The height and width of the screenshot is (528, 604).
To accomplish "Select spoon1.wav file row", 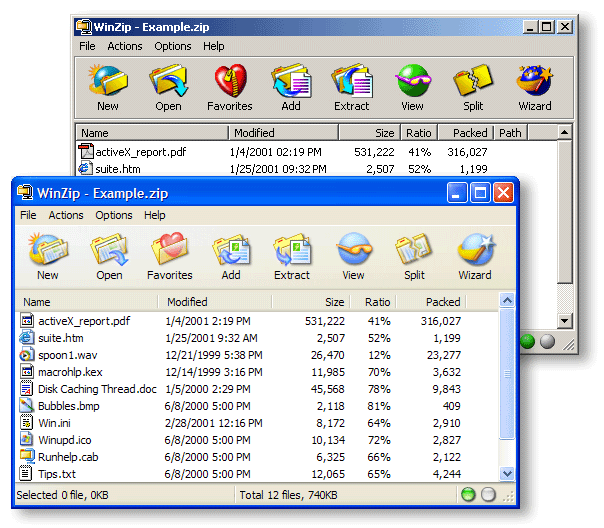I will [241, 355].
